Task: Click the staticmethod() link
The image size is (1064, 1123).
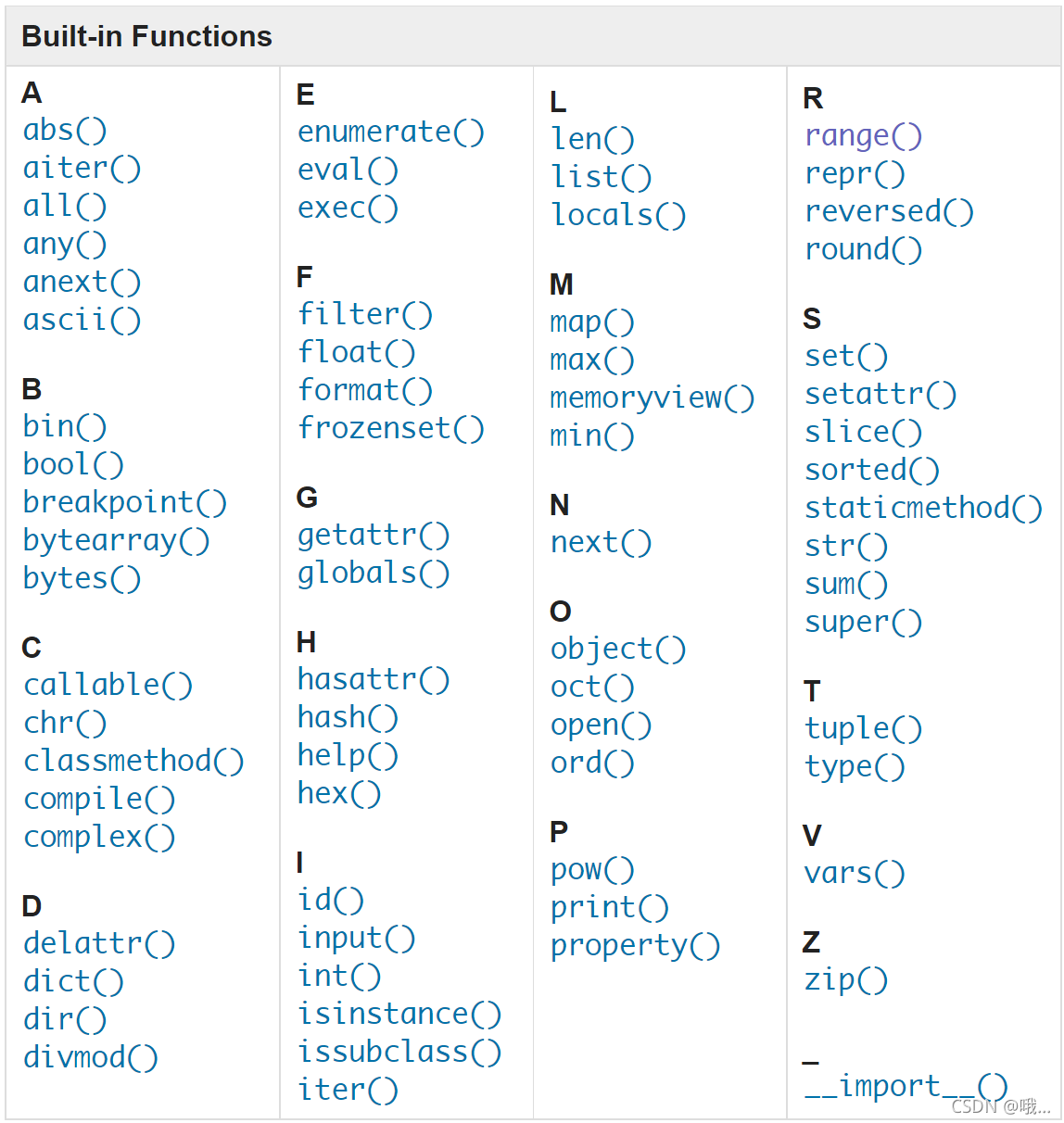Action: coord(924,509)
